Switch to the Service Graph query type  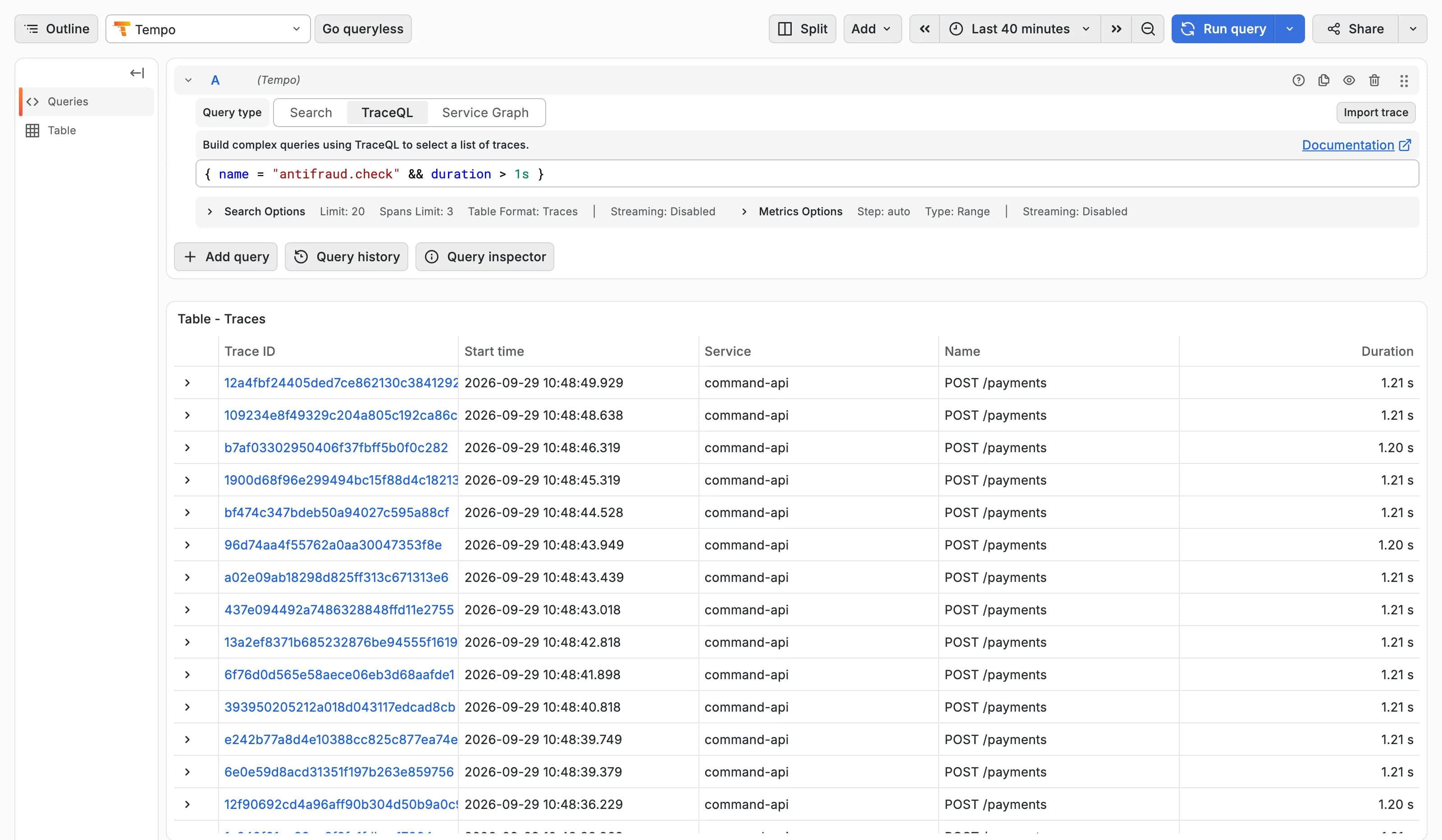[485, 113]
